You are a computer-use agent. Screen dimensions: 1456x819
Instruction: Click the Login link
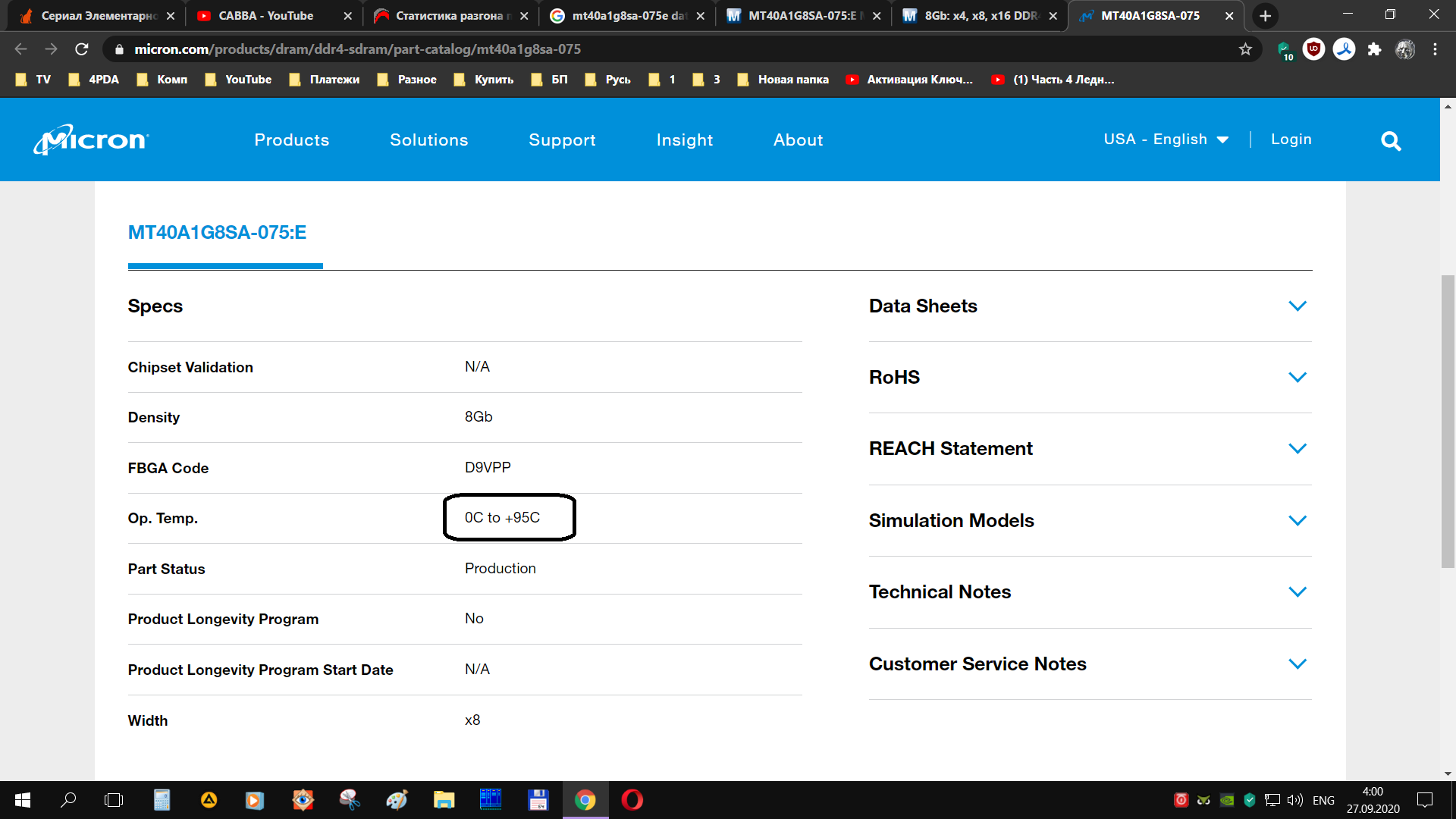click(x=1291, y=140)
